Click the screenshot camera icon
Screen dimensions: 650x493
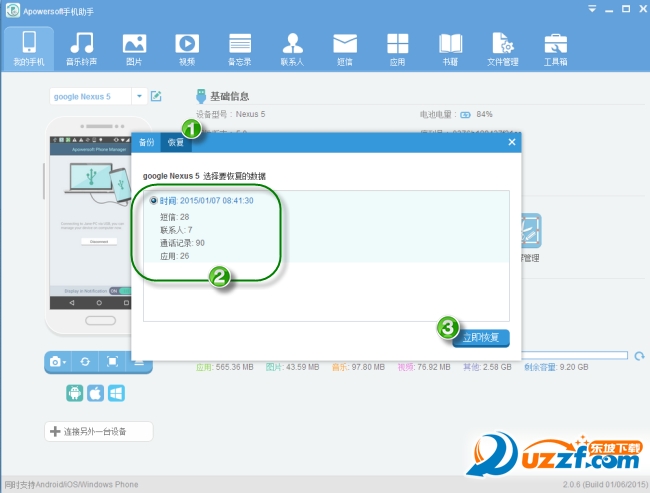(x=58, y=362)
